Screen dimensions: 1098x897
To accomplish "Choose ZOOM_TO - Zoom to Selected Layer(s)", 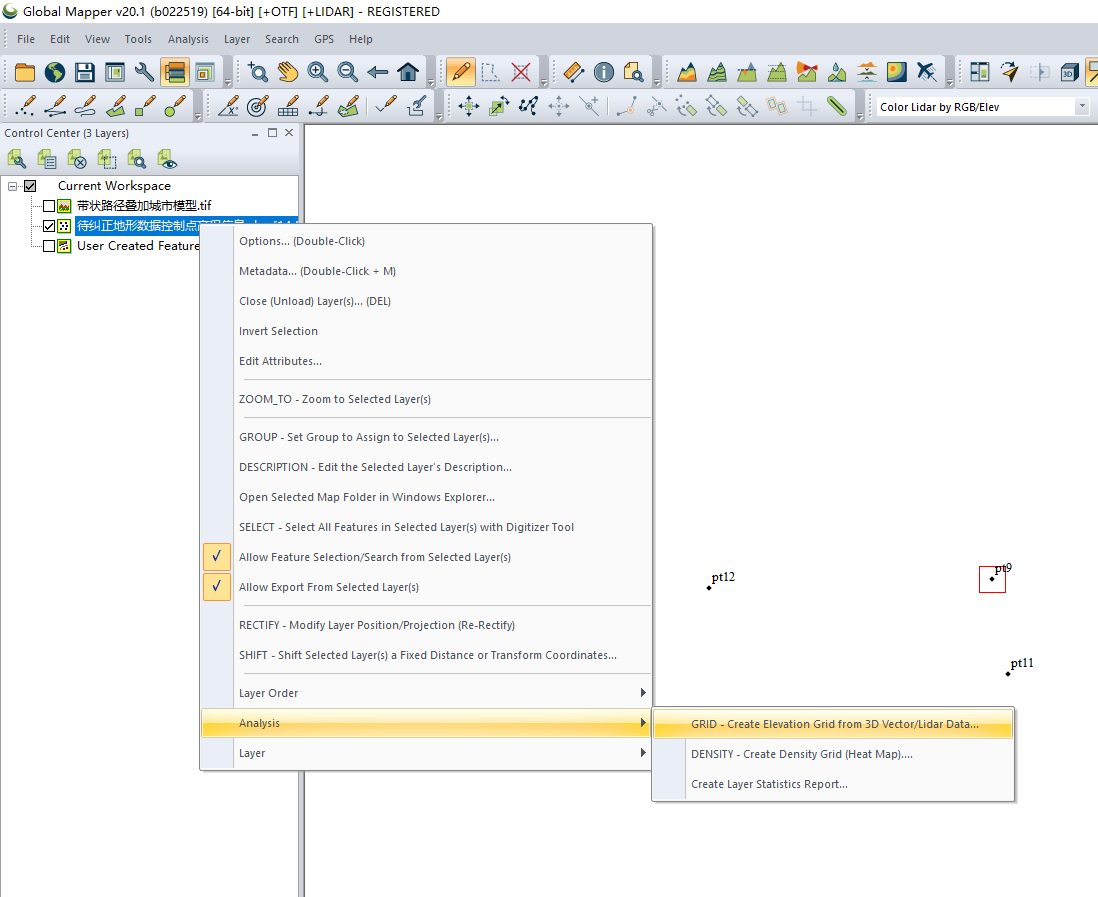I will click(426, 399).
